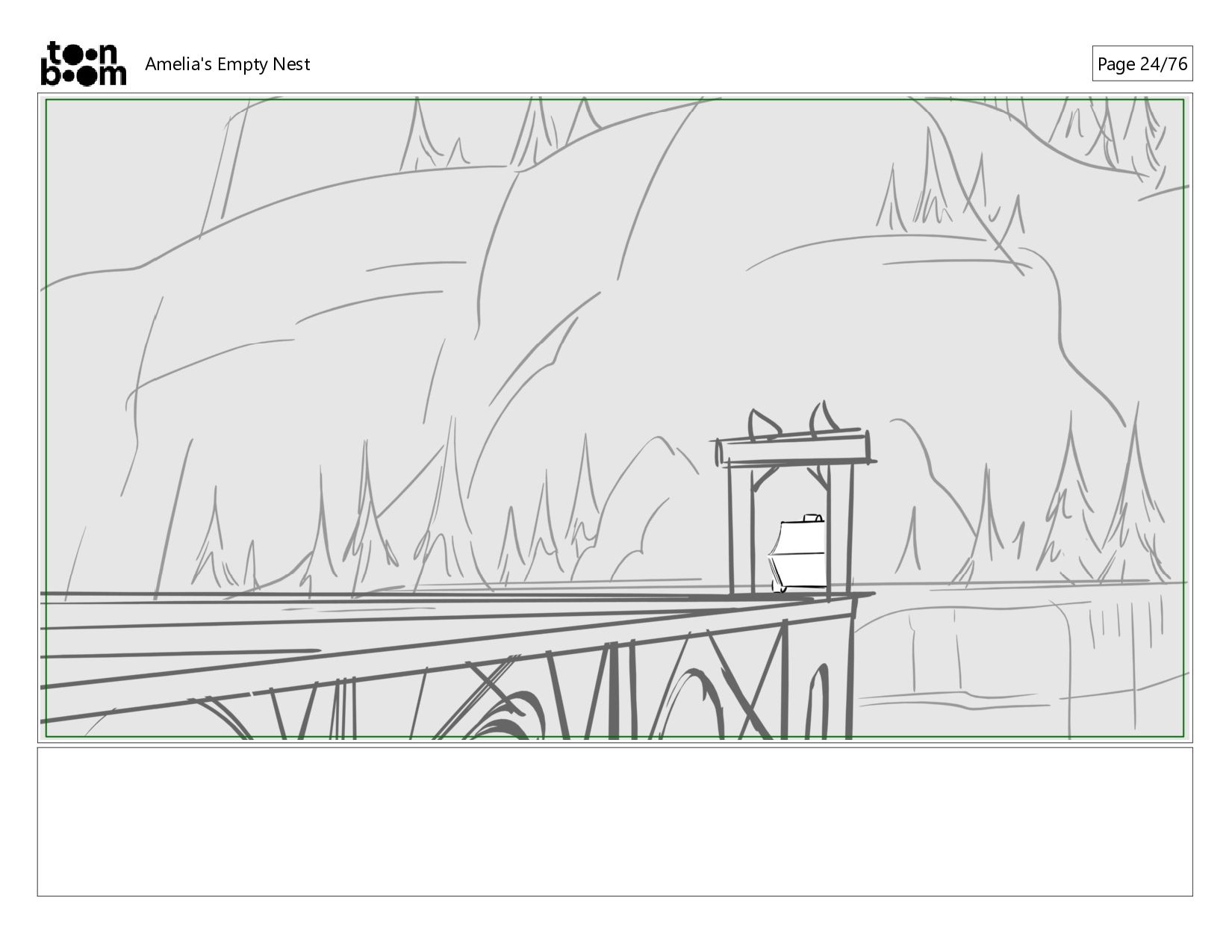Image resolution: width=1232 pixels, height=952 pixels.
Task: Click the white lantern under the wooden gate
Action: tap(797, 553)
